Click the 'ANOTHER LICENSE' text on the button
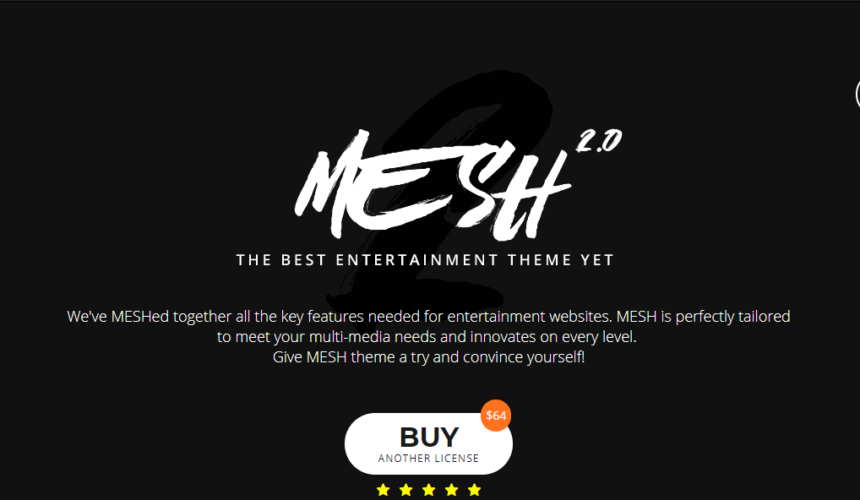Image resolution: width=860 pixels, height=500 pixels. tap(428, 458)
